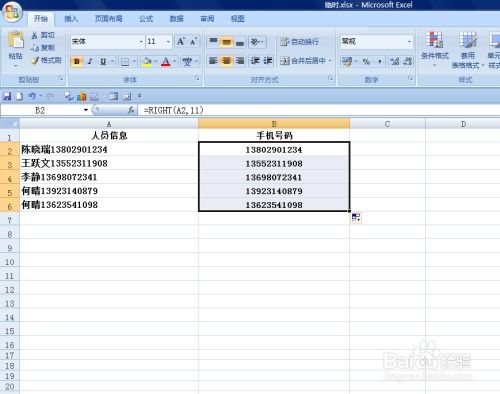Click the Select All corner button
Viewport: 500px width, 394px height.
[x=10, y=124]
